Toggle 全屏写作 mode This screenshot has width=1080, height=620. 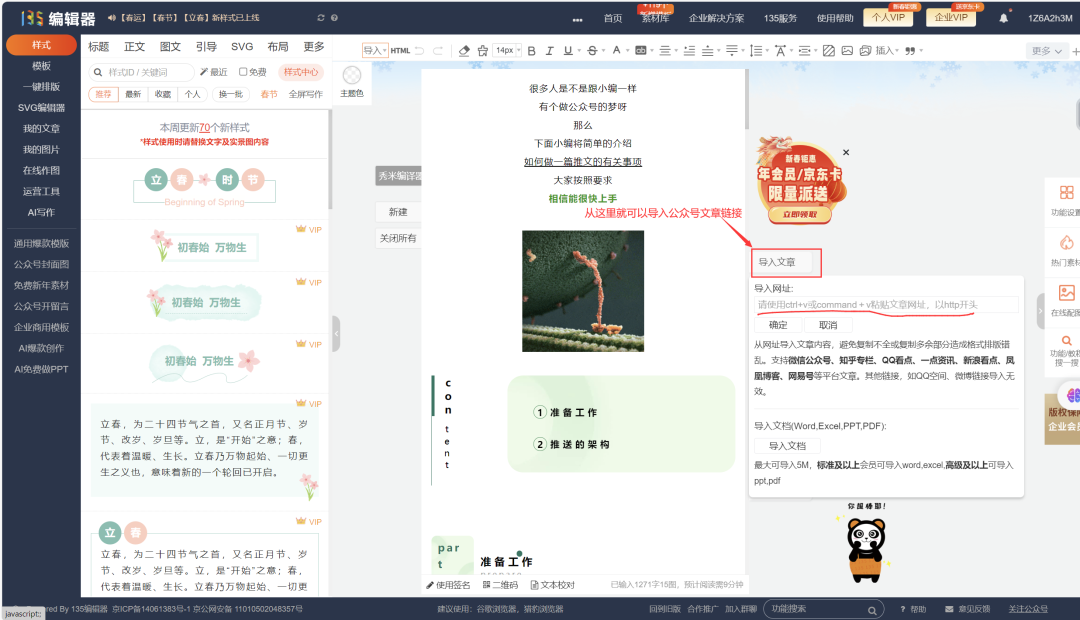point(305,94)
